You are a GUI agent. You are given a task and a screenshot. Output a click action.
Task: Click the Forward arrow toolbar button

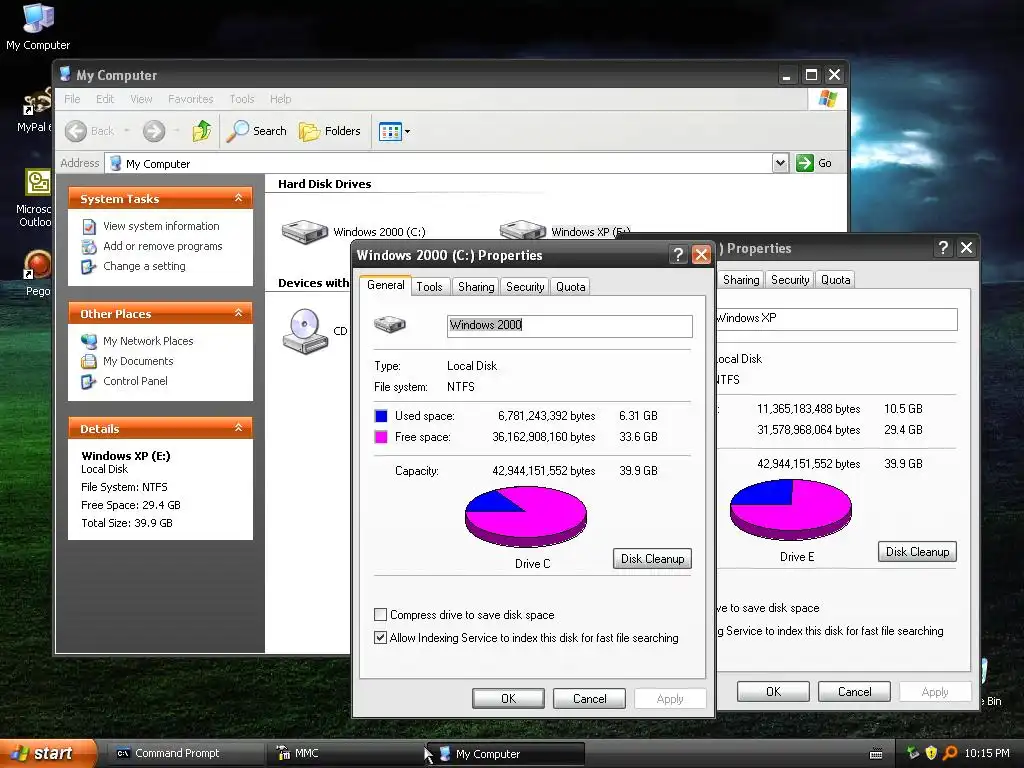(154, 131)
